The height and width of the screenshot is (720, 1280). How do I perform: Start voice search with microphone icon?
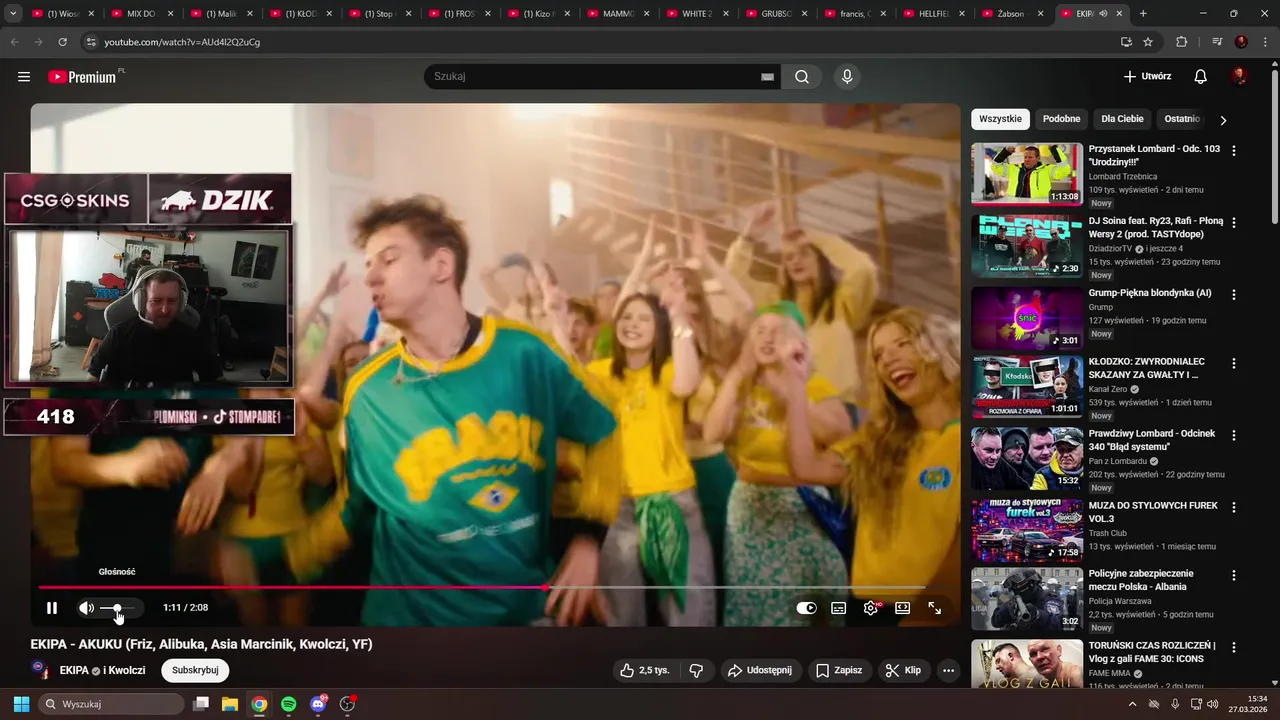tap(847, 77)
